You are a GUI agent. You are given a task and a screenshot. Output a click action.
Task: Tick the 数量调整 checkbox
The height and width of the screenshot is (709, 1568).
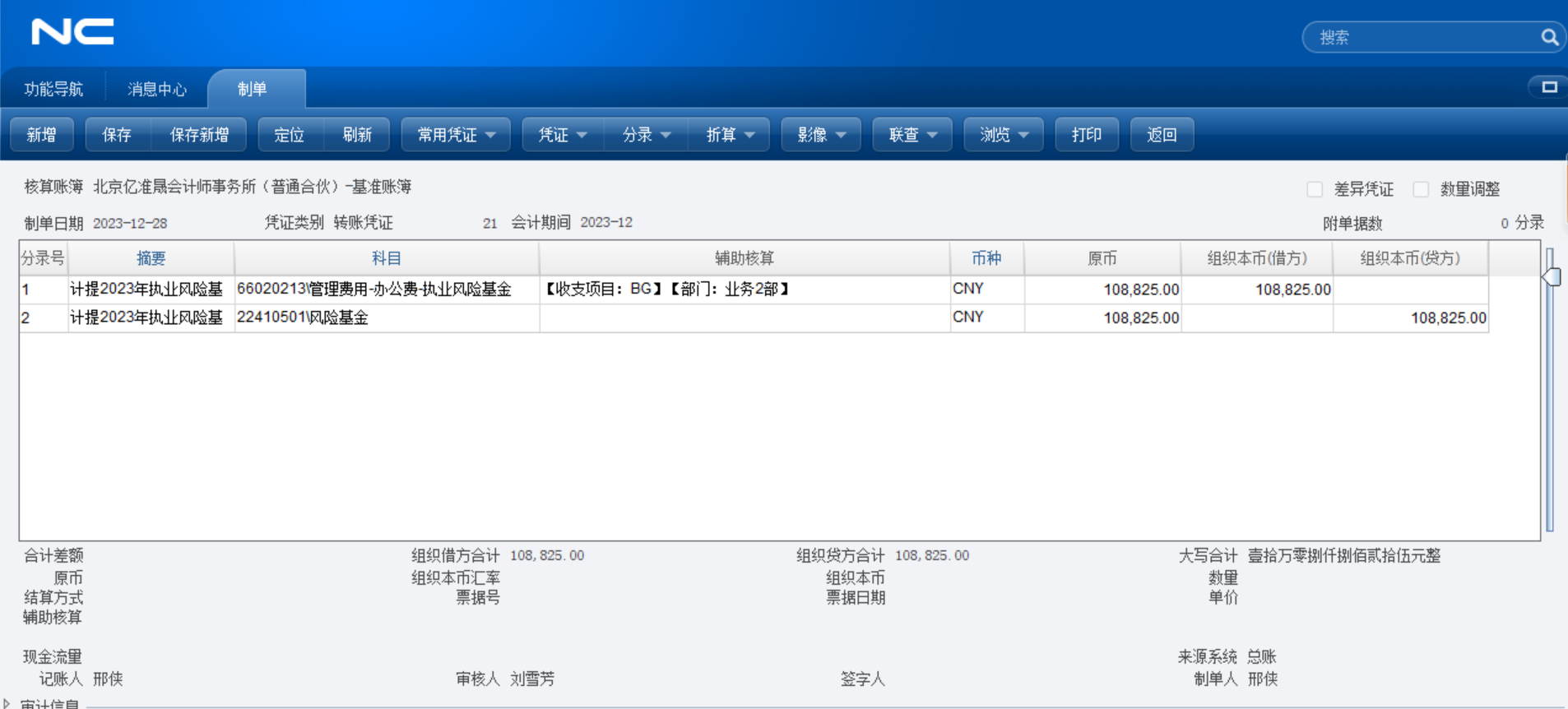(x=1421, y=189)
